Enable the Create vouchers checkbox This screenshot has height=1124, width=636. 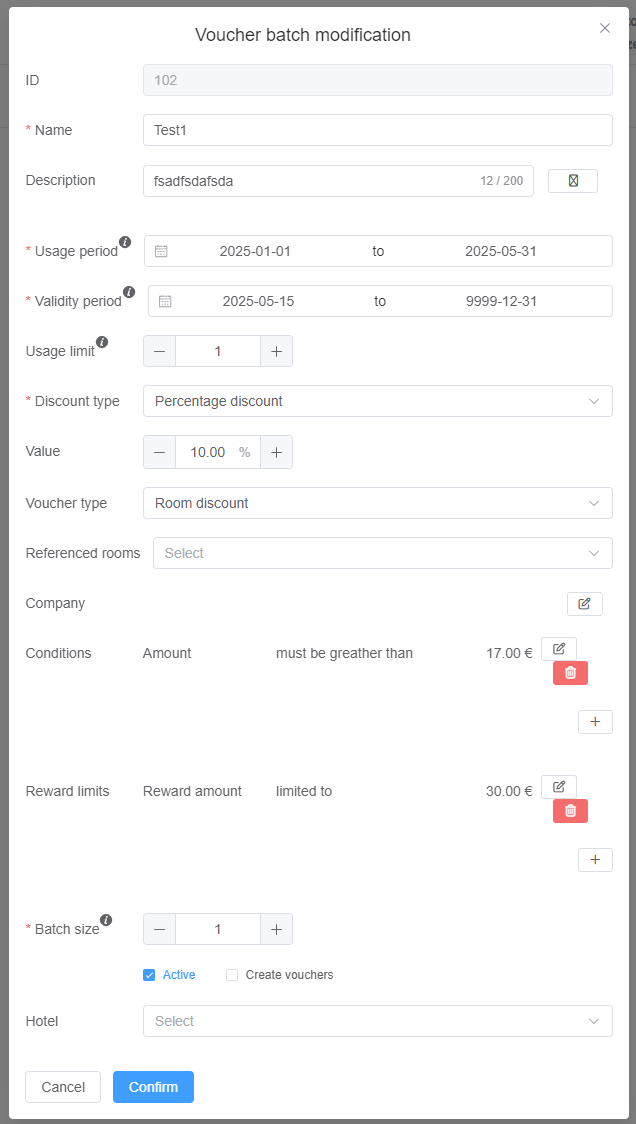[232, 975]
